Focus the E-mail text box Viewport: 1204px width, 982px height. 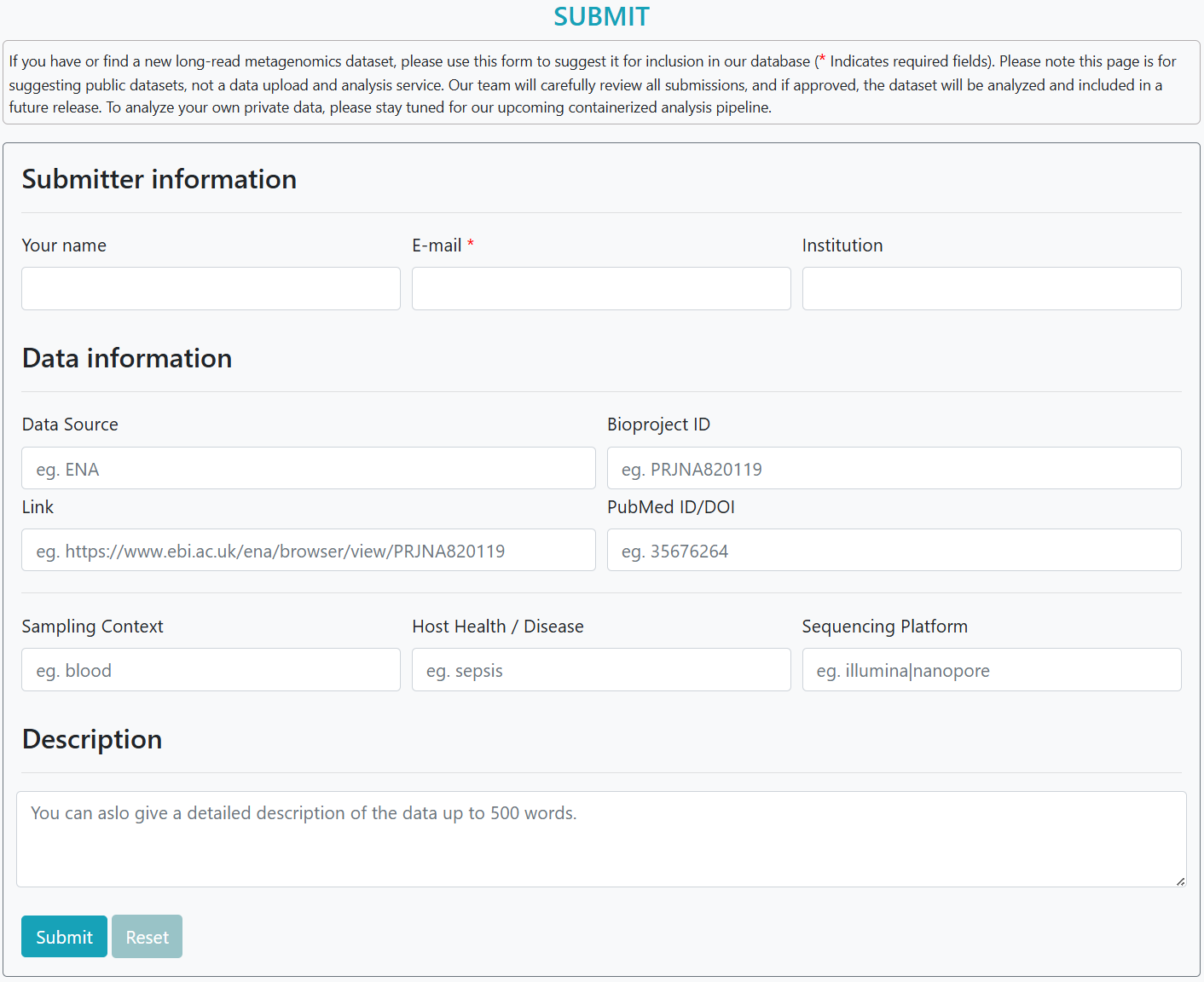(x=601, y=289)
